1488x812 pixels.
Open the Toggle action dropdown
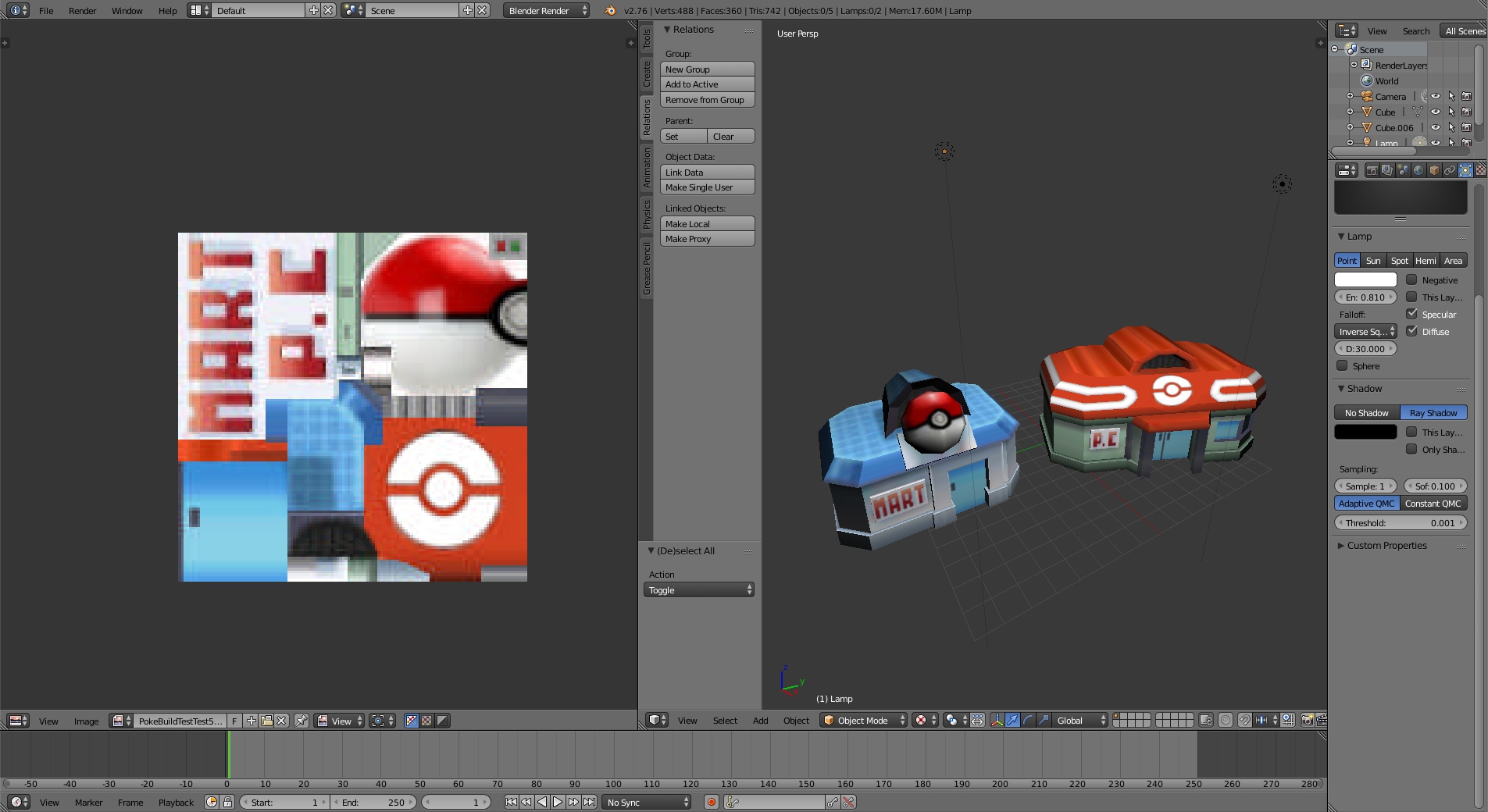click(x=698, y=590)
